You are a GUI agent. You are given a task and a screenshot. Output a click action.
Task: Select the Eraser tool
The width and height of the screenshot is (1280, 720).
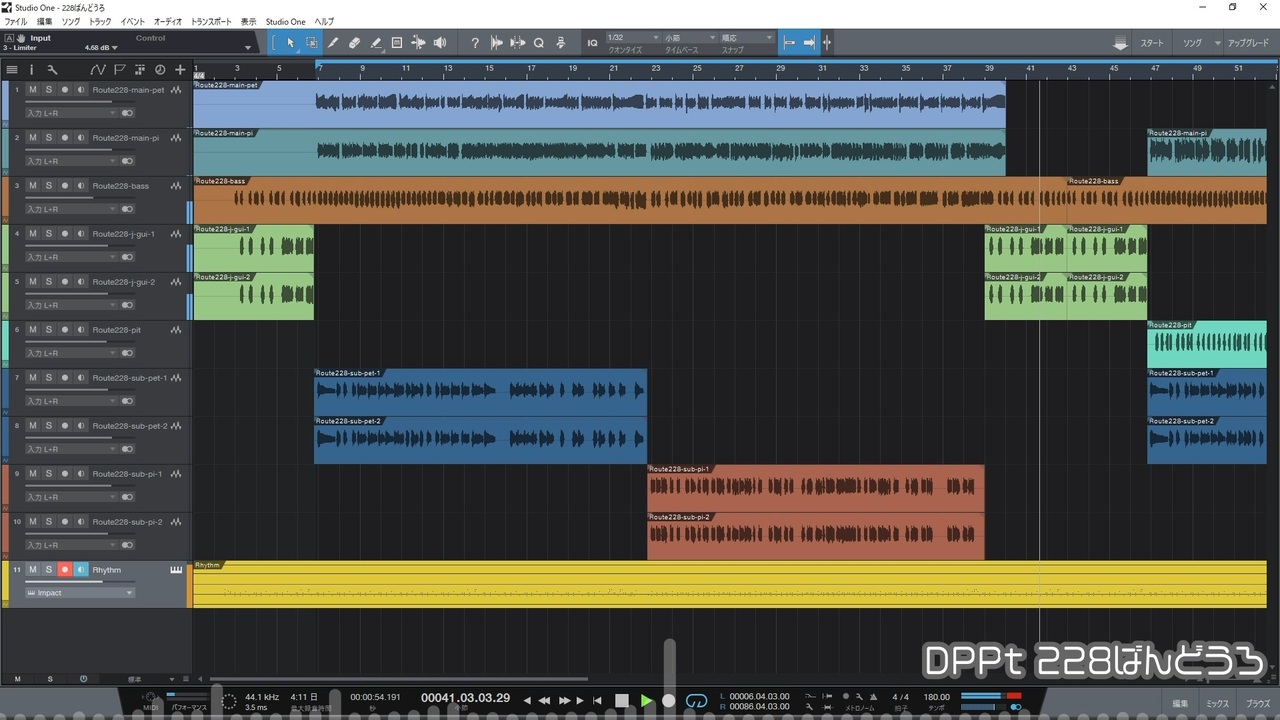coord(354,43)
